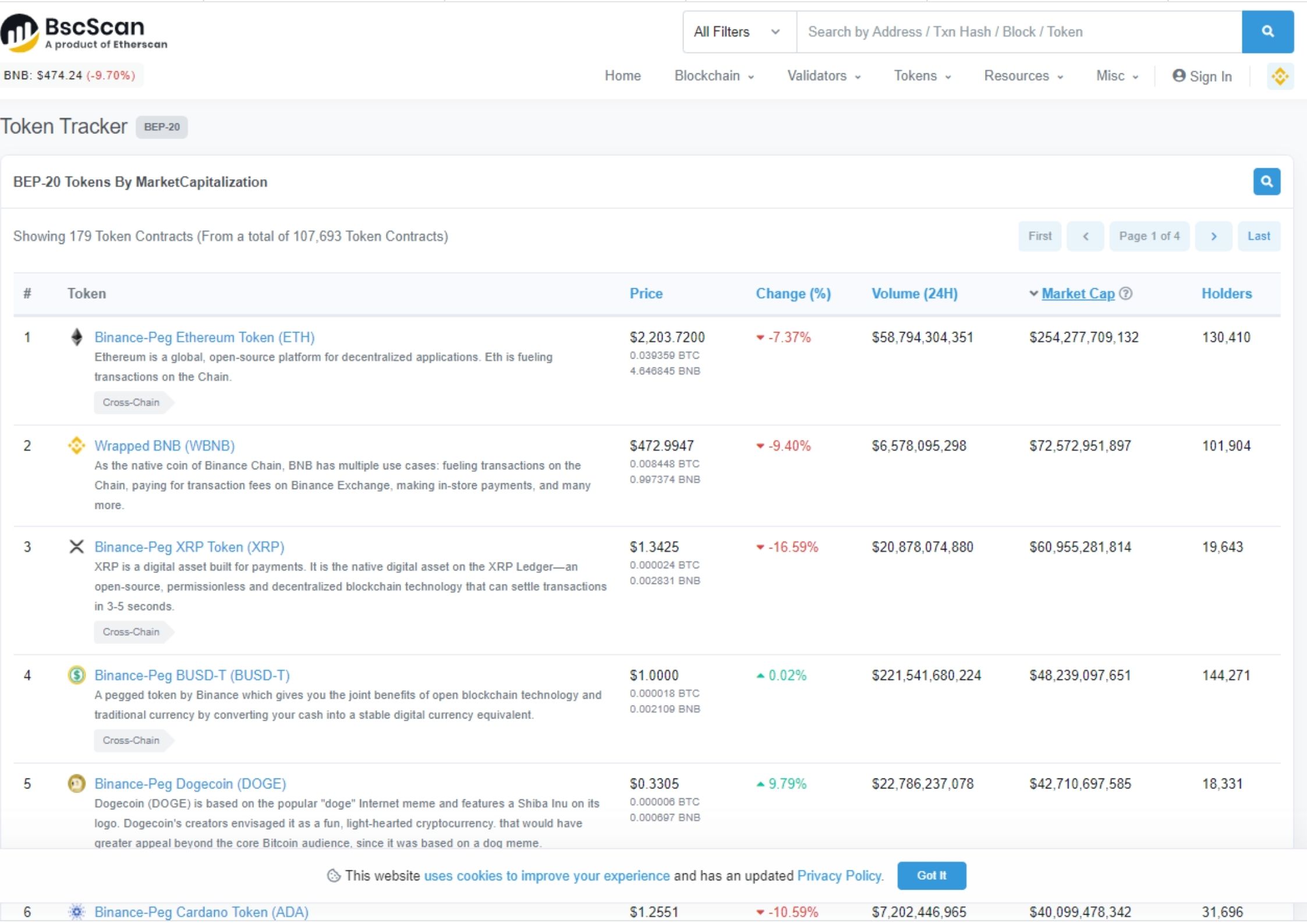Select BUSD-T volume $221,541,680,224
This screenshot has height=924, width=1307.
926,675
